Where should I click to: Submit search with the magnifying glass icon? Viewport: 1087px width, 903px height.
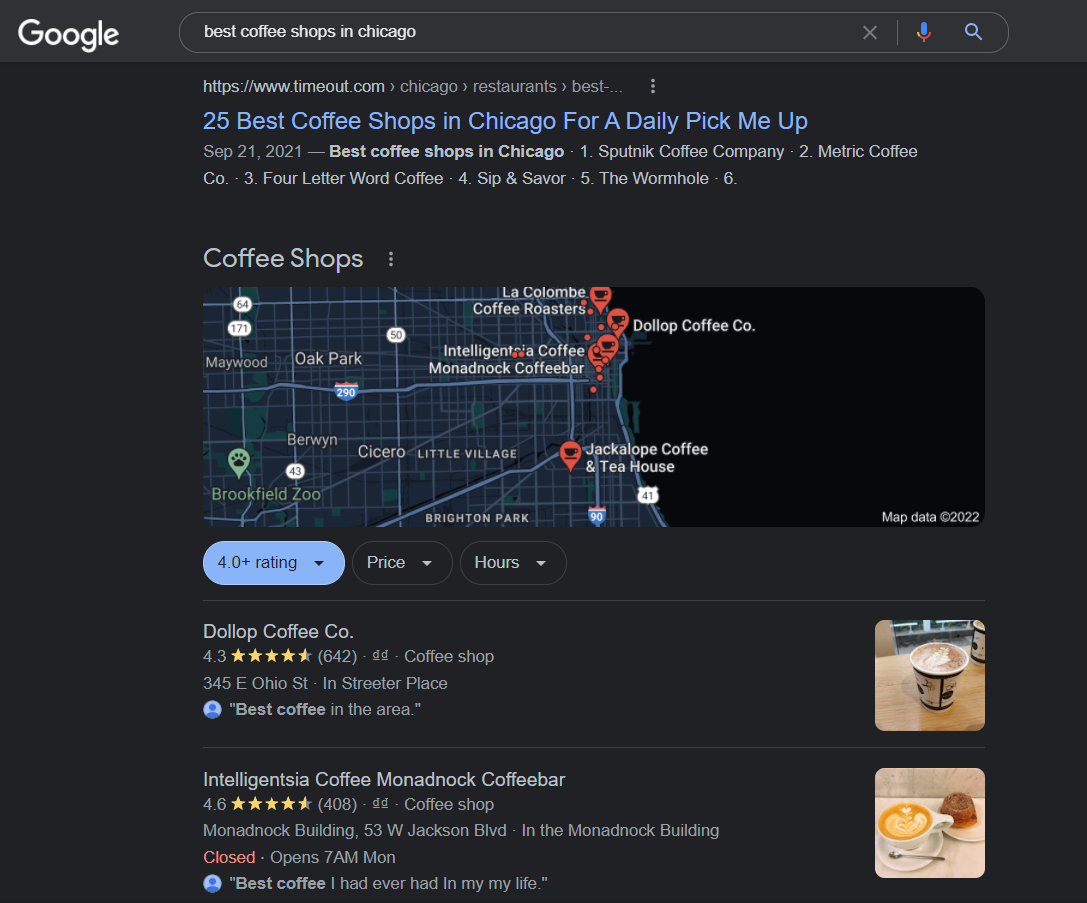[973, 32]
